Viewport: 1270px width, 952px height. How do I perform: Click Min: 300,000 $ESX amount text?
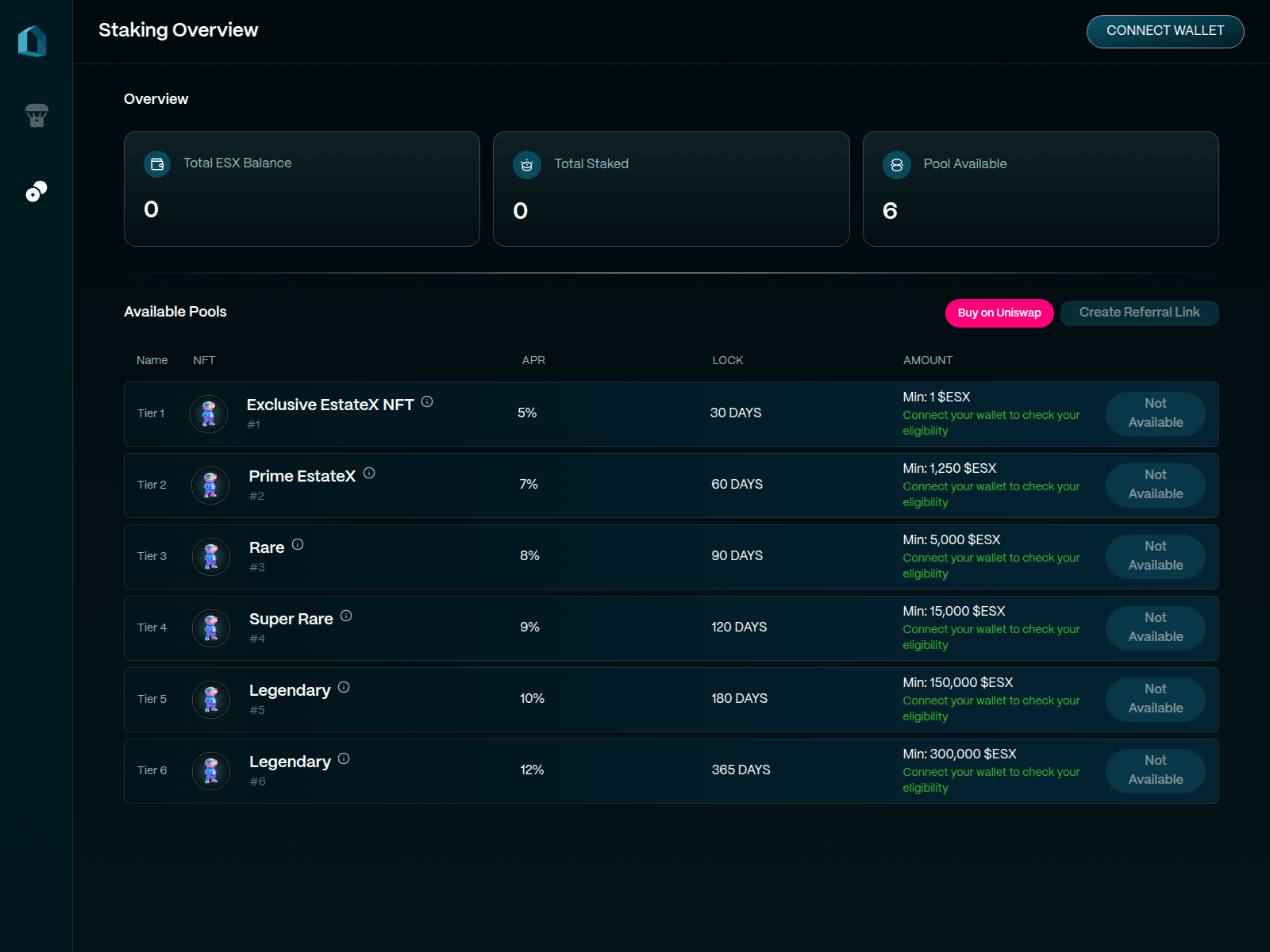pos(960,754)
